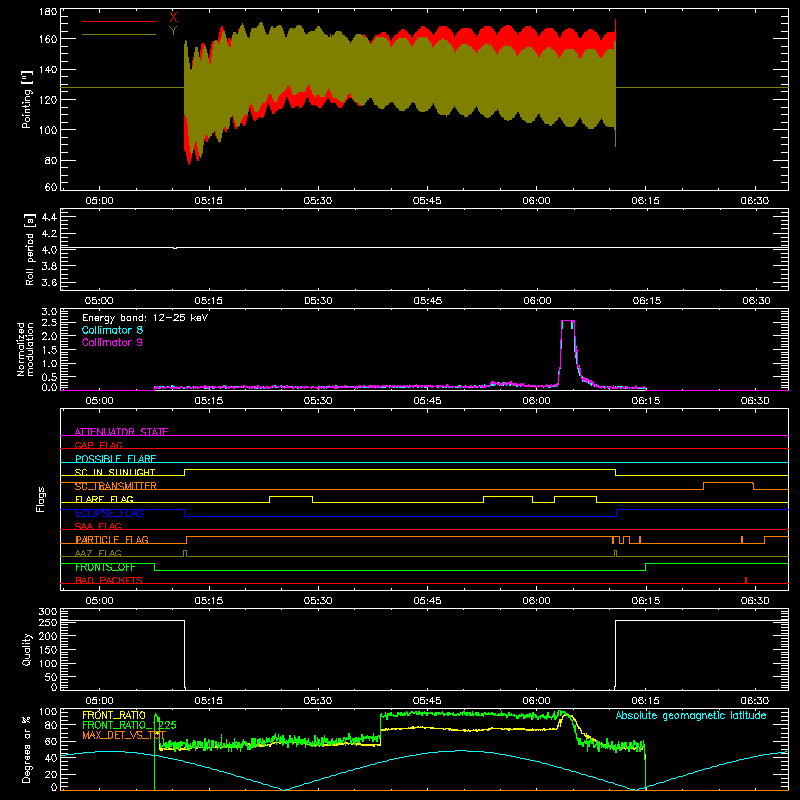Screen dimensions: 800x800
Task: Click the 'POSSIBLE_FLARE' flag label
Action: coord(115,459)
